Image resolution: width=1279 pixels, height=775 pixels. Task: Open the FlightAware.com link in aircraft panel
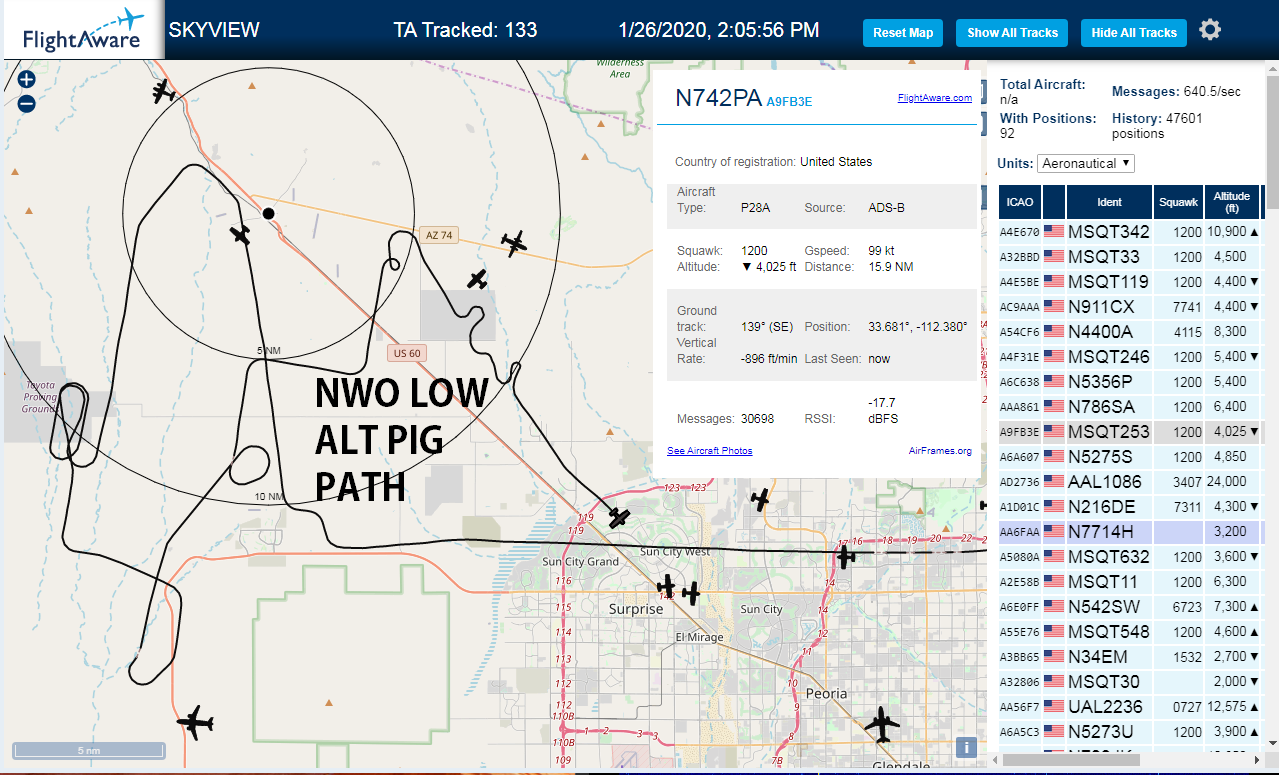[x=935, y=98]
